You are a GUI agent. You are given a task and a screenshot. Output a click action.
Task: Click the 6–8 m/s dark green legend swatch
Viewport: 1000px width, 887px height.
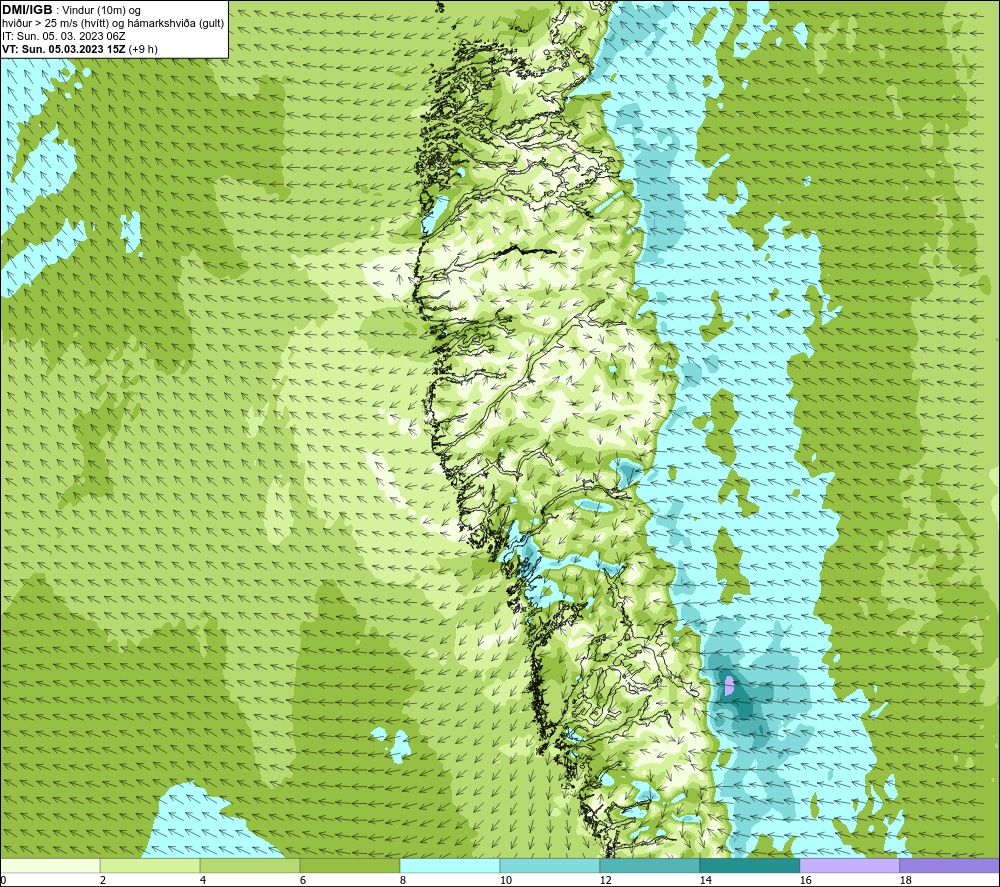[x=350, y=866]
